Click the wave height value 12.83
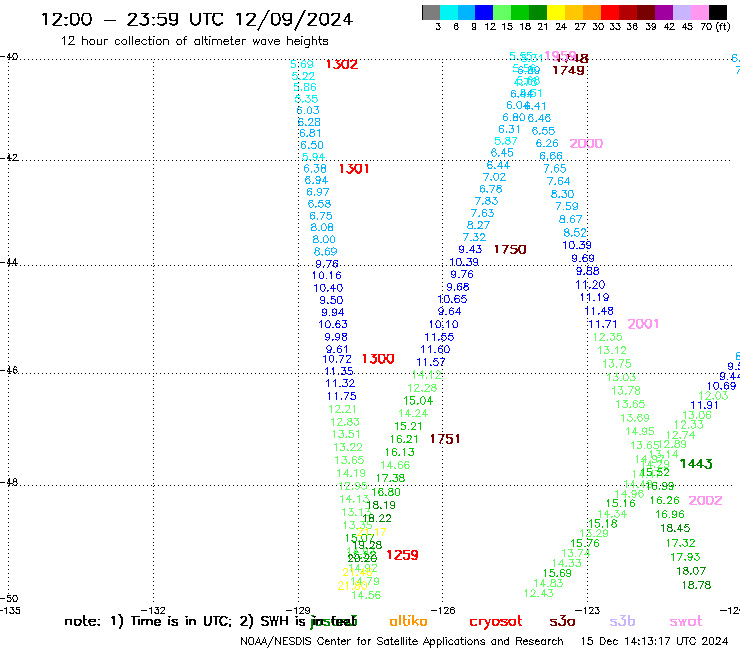Image resolution: width=740 pixels, height=650 pixels. tap(345, 422)
